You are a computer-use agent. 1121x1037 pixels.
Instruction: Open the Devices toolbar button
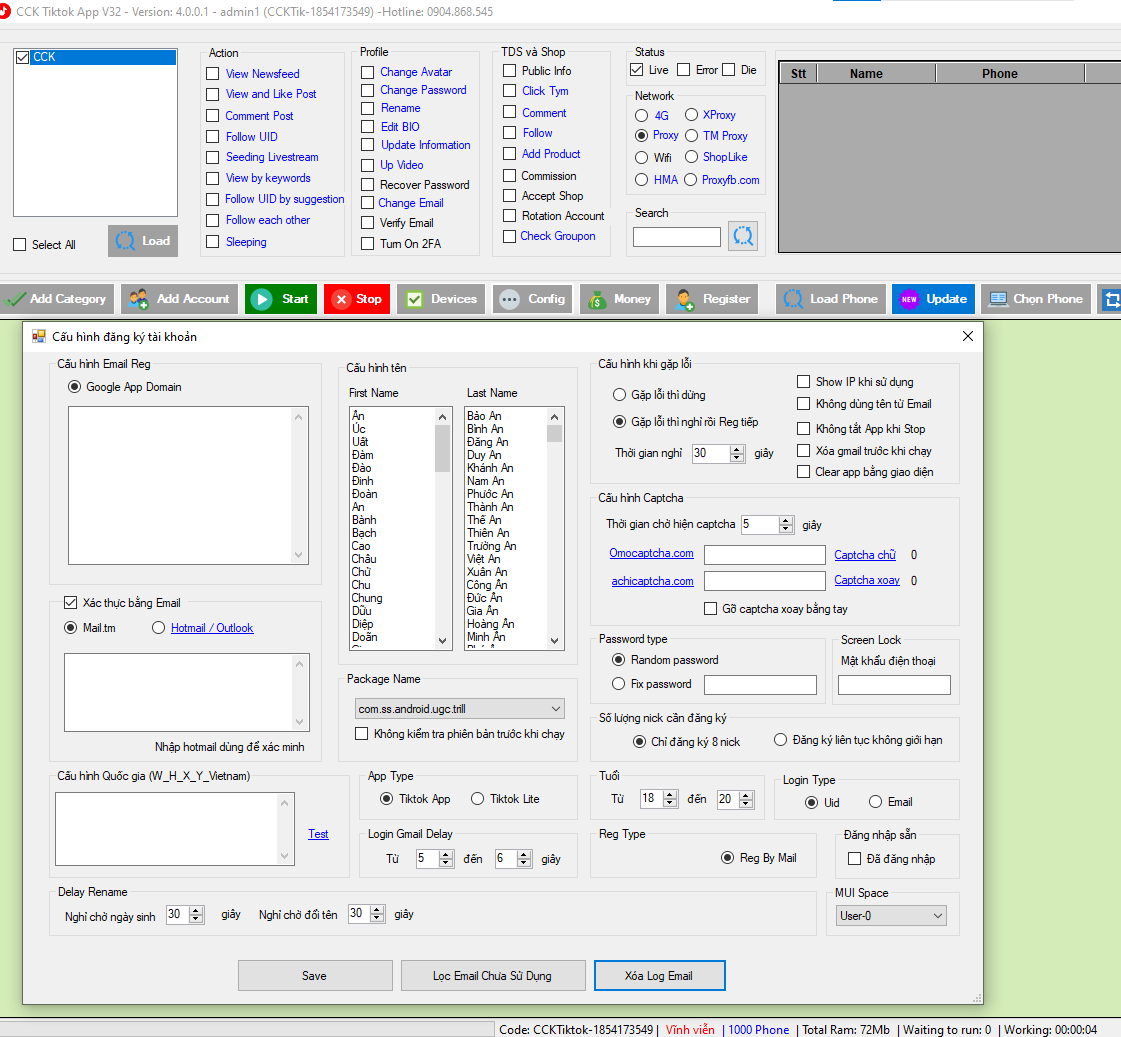coord(441,299)
